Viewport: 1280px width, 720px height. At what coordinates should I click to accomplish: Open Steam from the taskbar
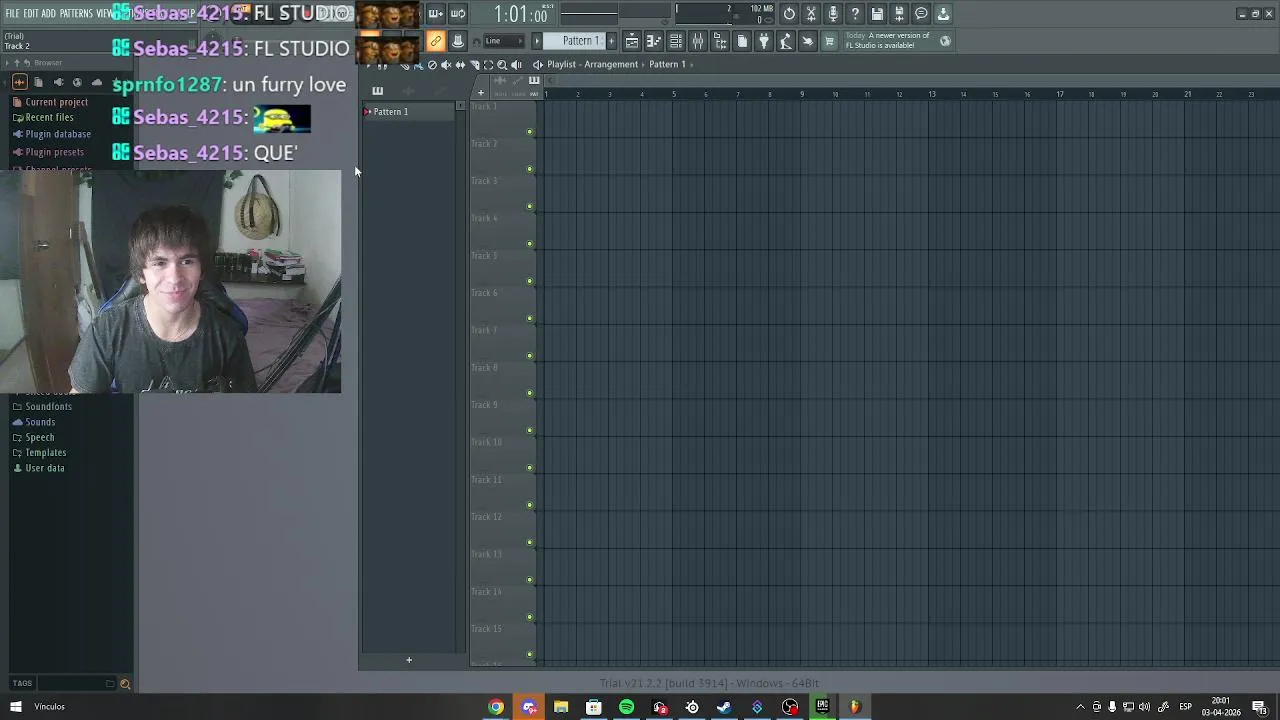(724, 707)
